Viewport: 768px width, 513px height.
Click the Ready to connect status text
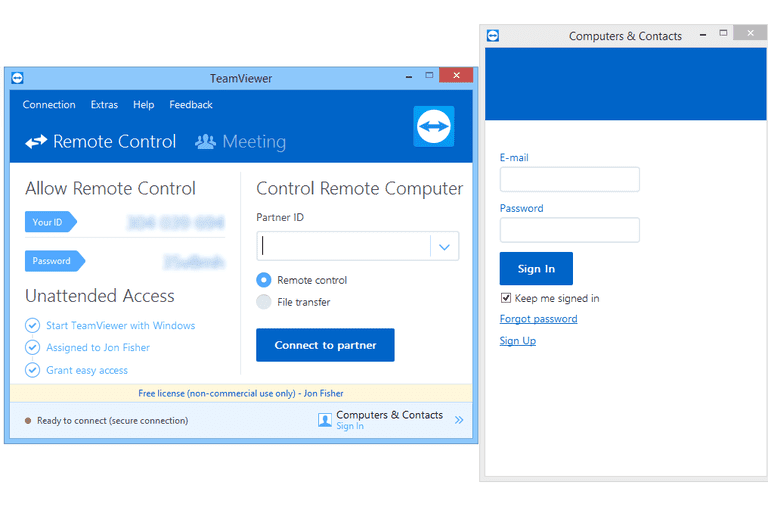tap(113, 420)
